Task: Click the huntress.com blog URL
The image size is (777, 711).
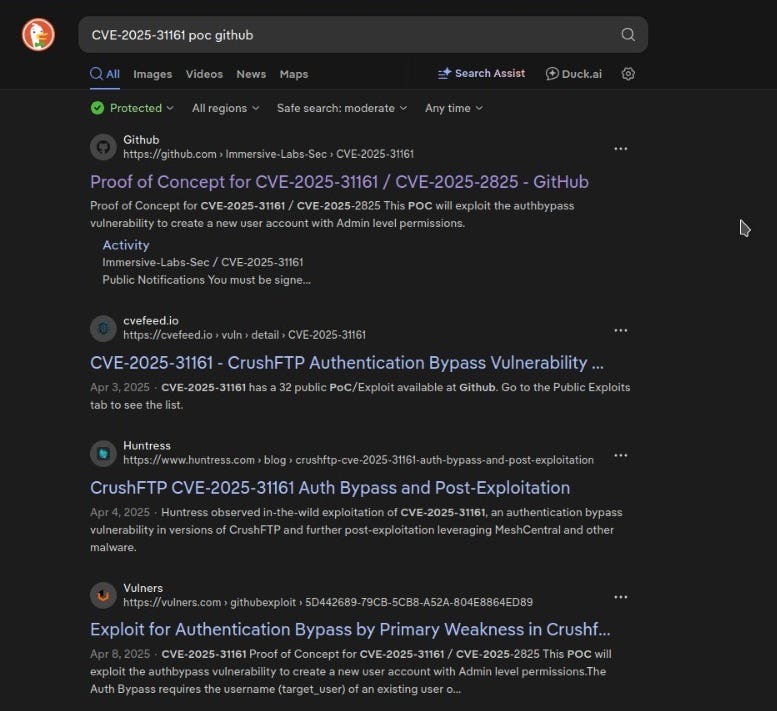Action: click(x=358, y=460)
